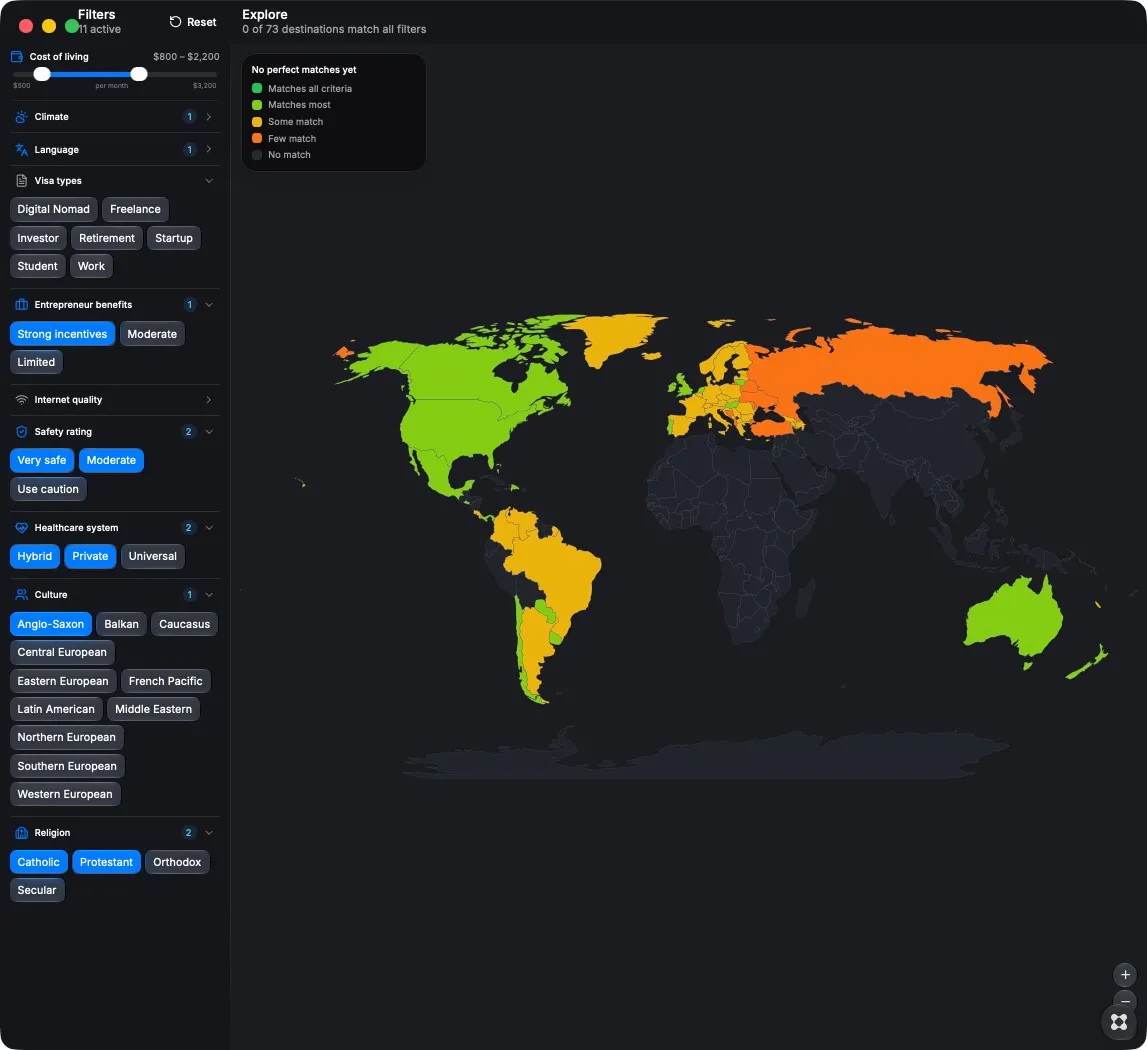The width and height of the screenshot is (1147, 1050).
Task: Collapse the Visa types section
Action: pos(208,181)
